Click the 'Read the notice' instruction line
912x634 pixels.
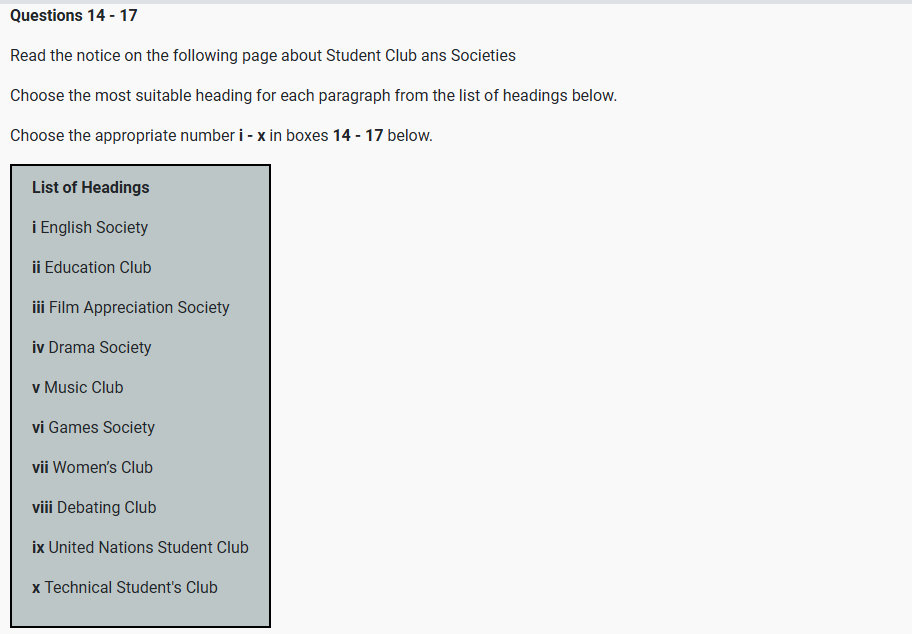click(263, 56)
